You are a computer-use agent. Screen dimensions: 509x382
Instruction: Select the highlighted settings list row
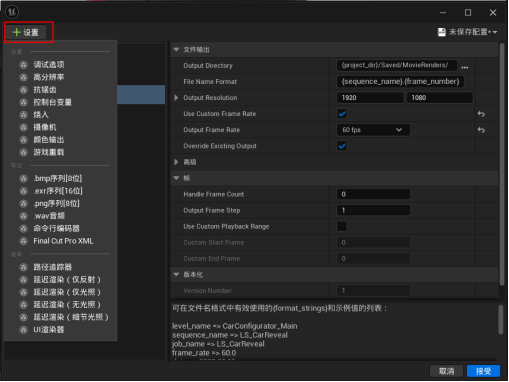coord(141,94)
